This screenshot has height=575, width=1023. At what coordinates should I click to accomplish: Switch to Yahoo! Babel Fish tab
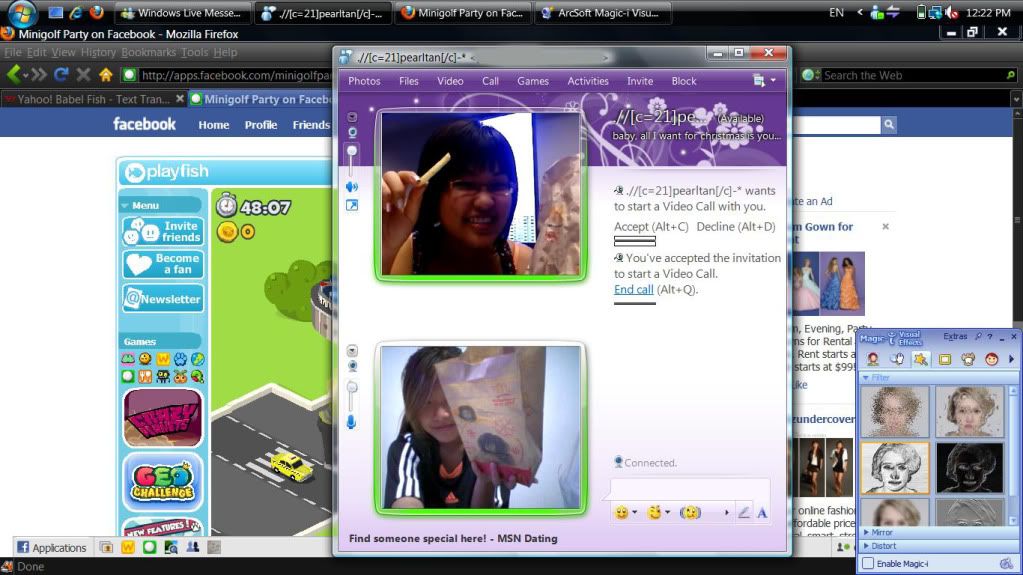tap(93, 99)
